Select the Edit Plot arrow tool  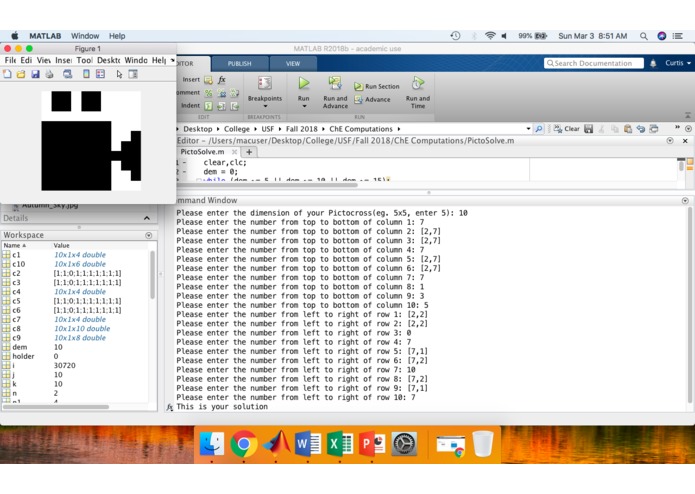pos(119,74)
